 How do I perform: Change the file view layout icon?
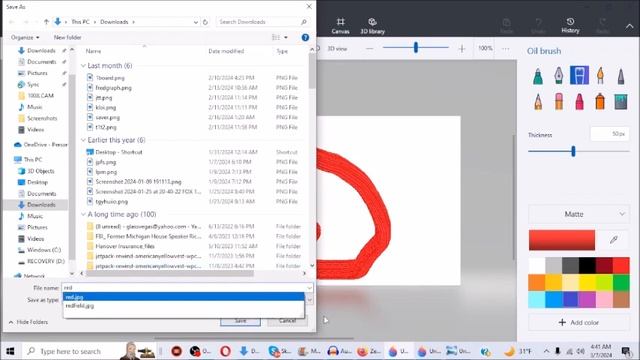coord(276,37)
